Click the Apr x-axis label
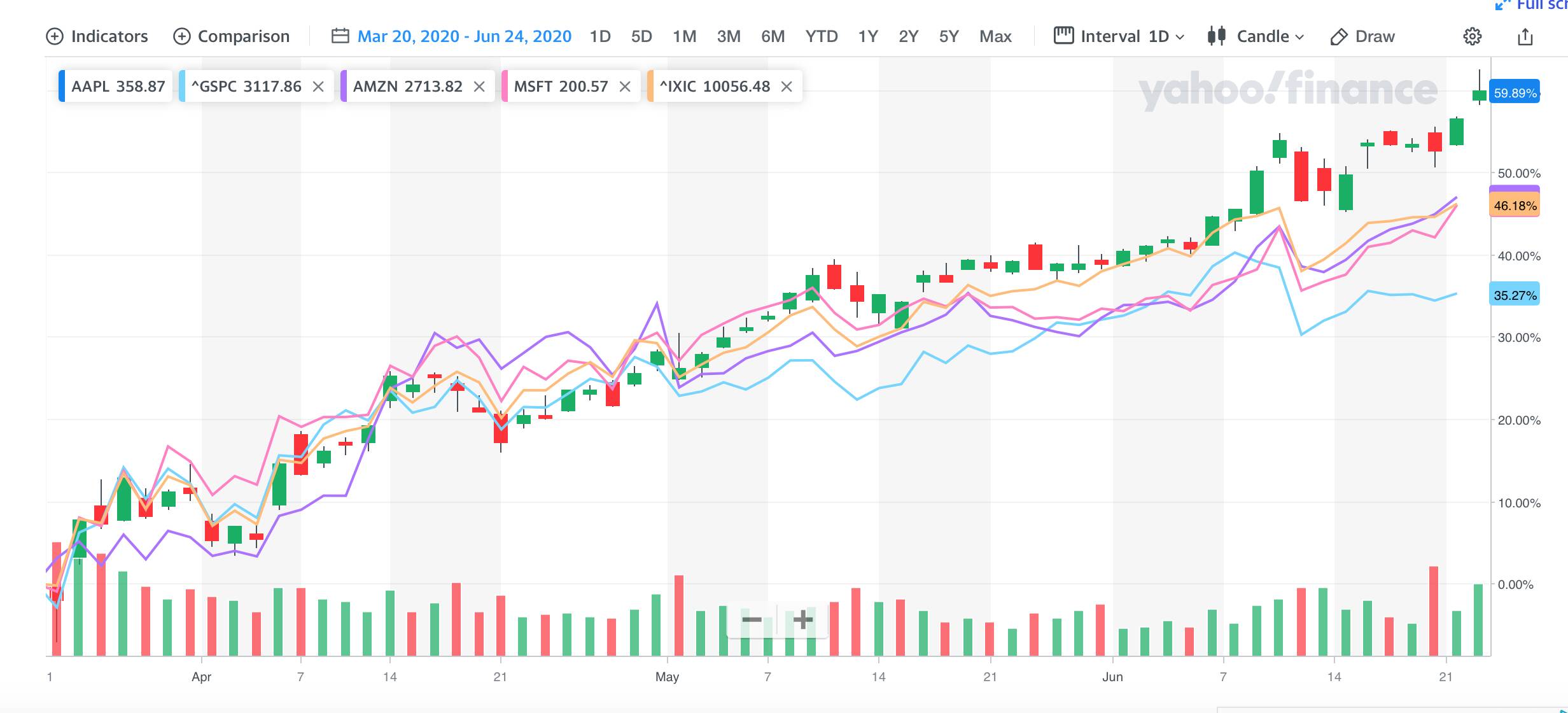1568x713 pixels. click(201, 677)
